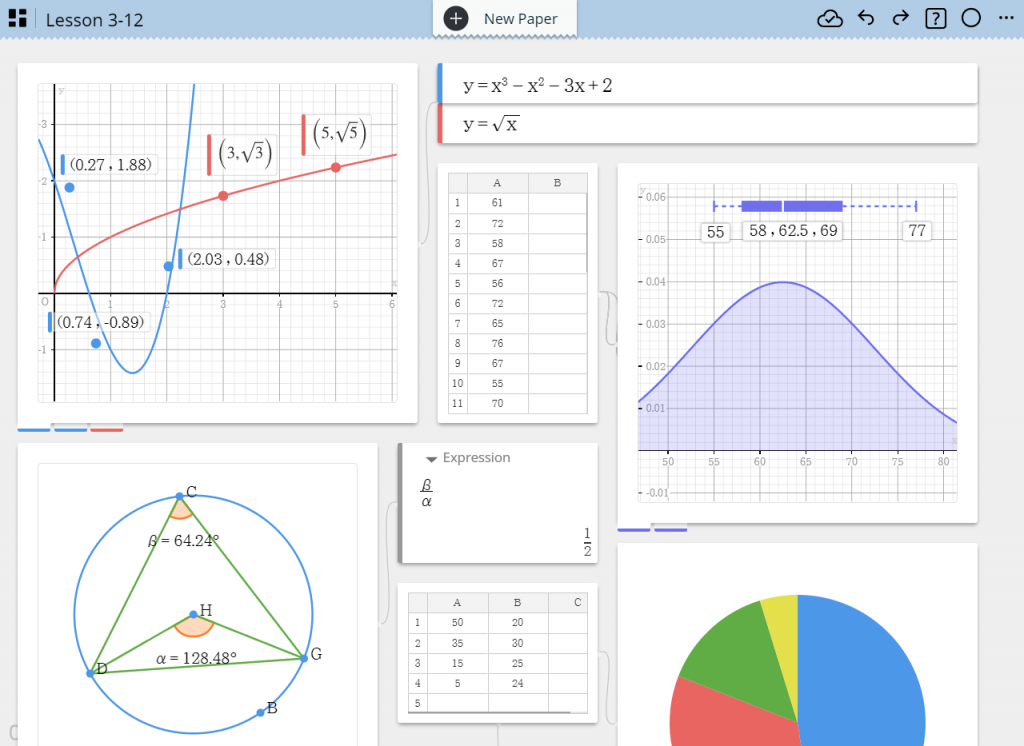Undo the last action
Image resolution: width=1024 pixels, height=746 pixels.
[866, 19]
